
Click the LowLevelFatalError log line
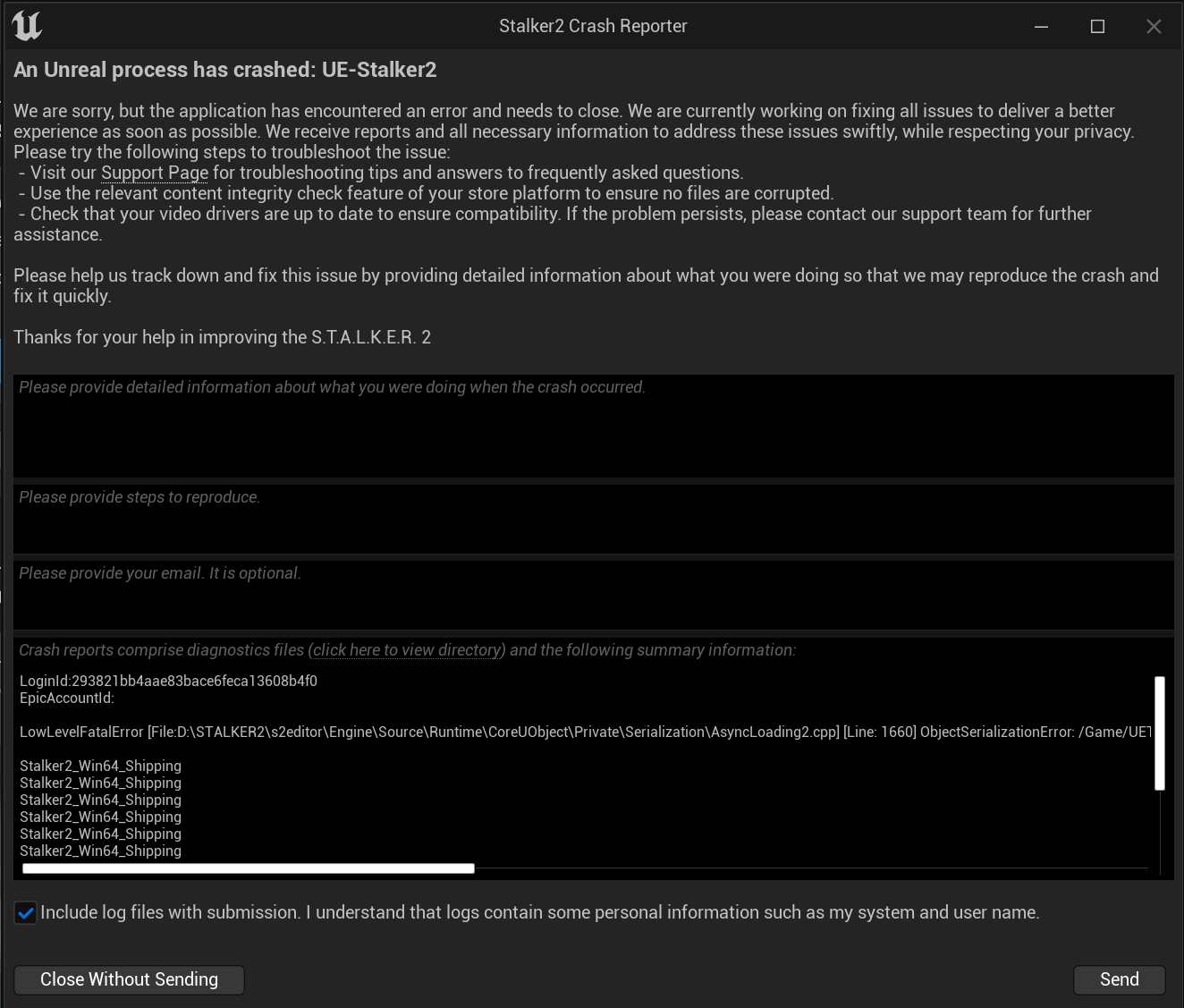tap(585, 732)
